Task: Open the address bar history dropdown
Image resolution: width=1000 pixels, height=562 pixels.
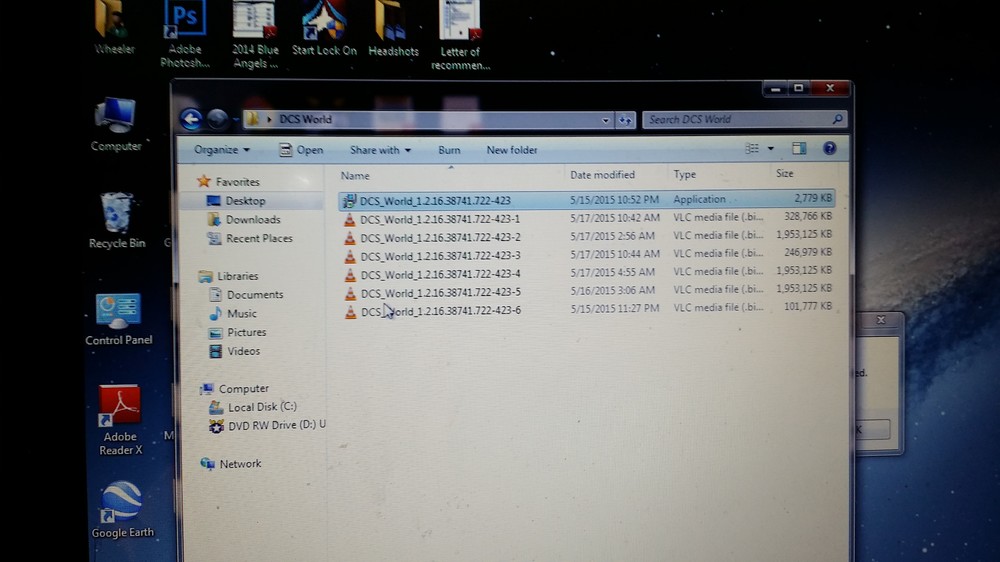Action: tap(605, 120)
